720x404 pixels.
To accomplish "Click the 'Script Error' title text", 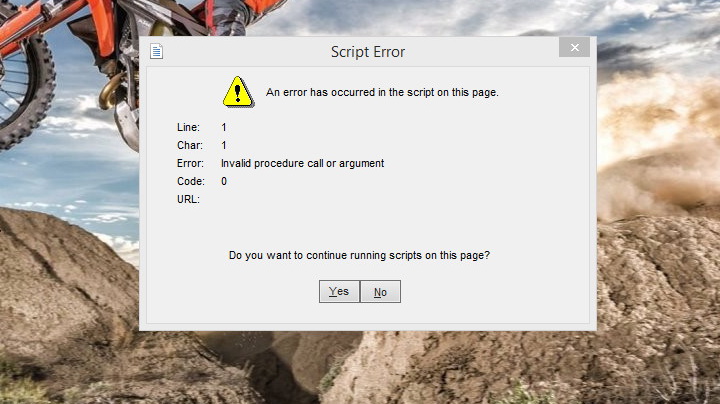I will tap(368, 52).
